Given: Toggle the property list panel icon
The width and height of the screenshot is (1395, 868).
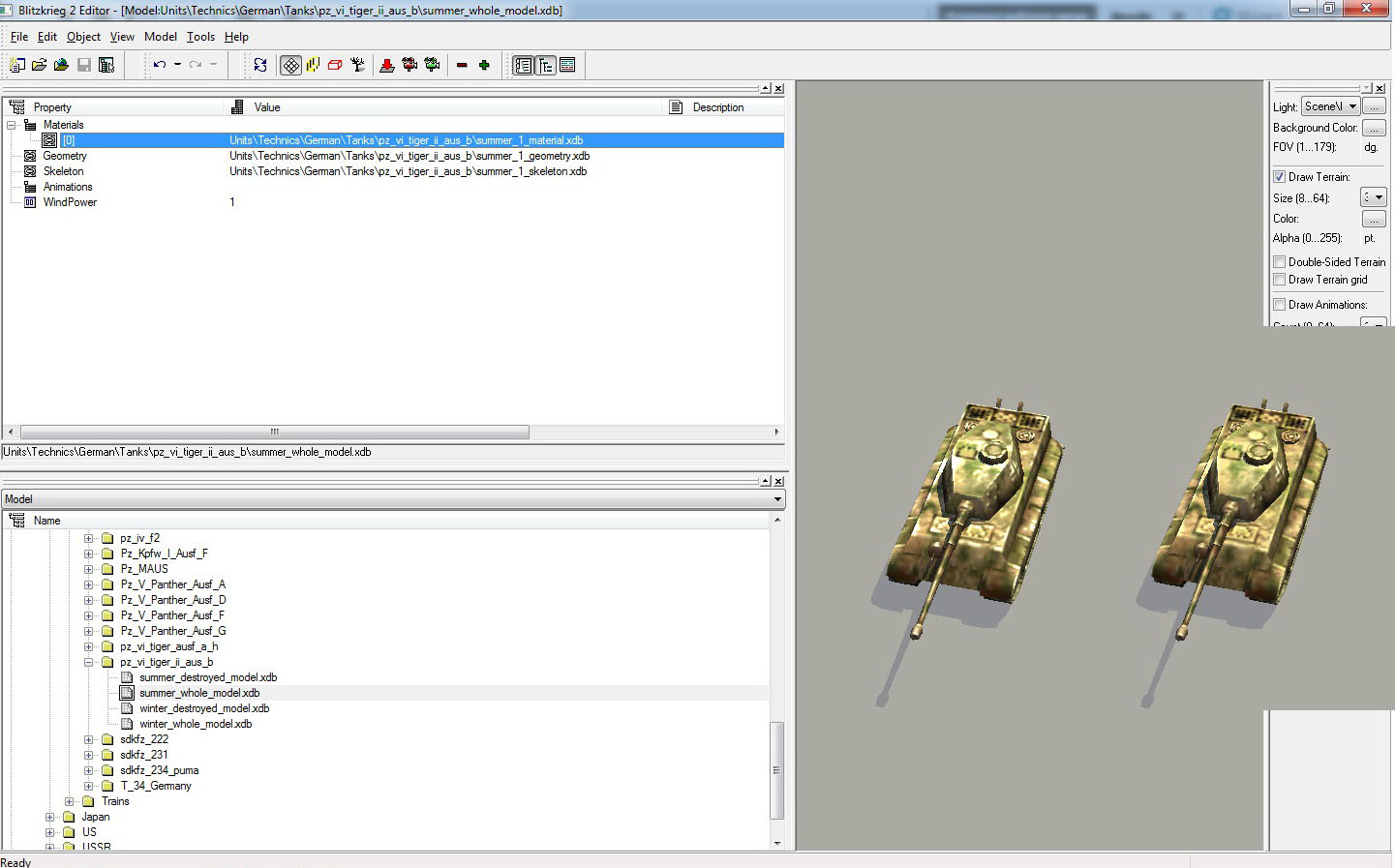Looking at the screenshot, I should tap(523, 65).
